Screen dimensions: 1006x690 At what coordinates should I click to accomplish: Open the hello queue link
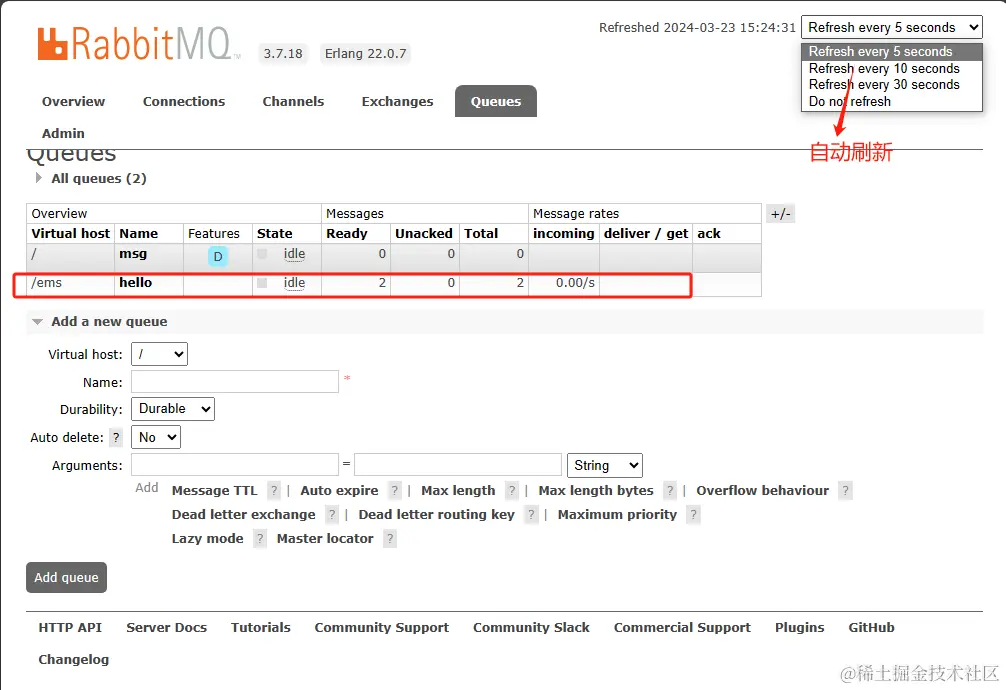135,282
